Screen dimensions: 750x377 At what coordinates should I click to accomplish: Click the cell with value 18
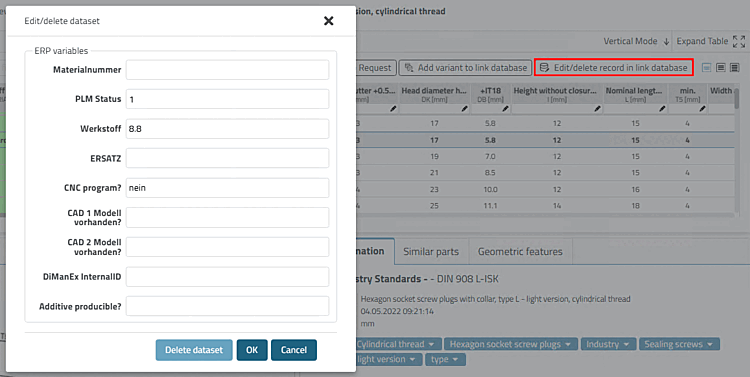tap(635, 206)
